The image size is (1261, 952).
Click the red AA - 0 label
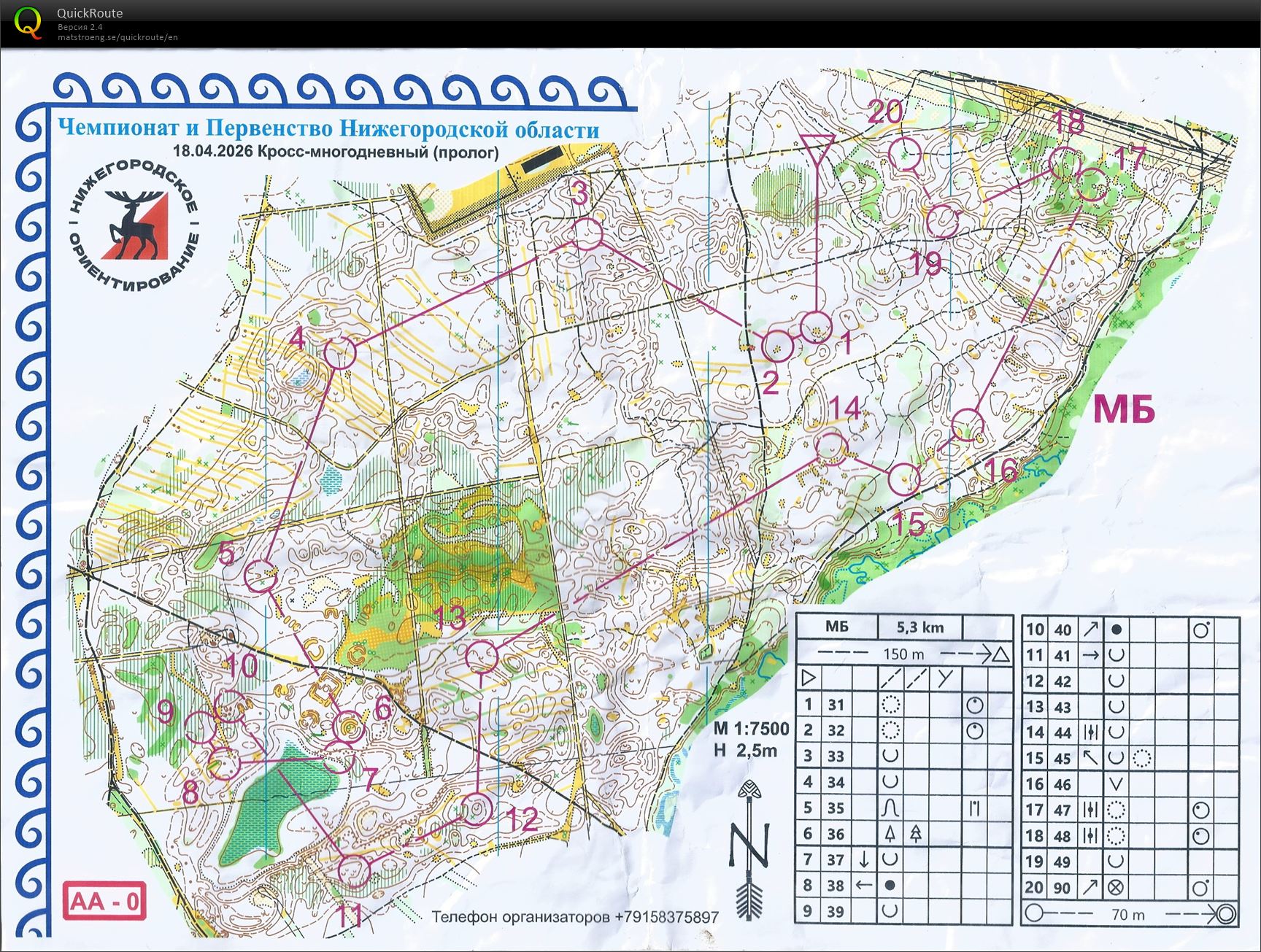click(104, 902)
